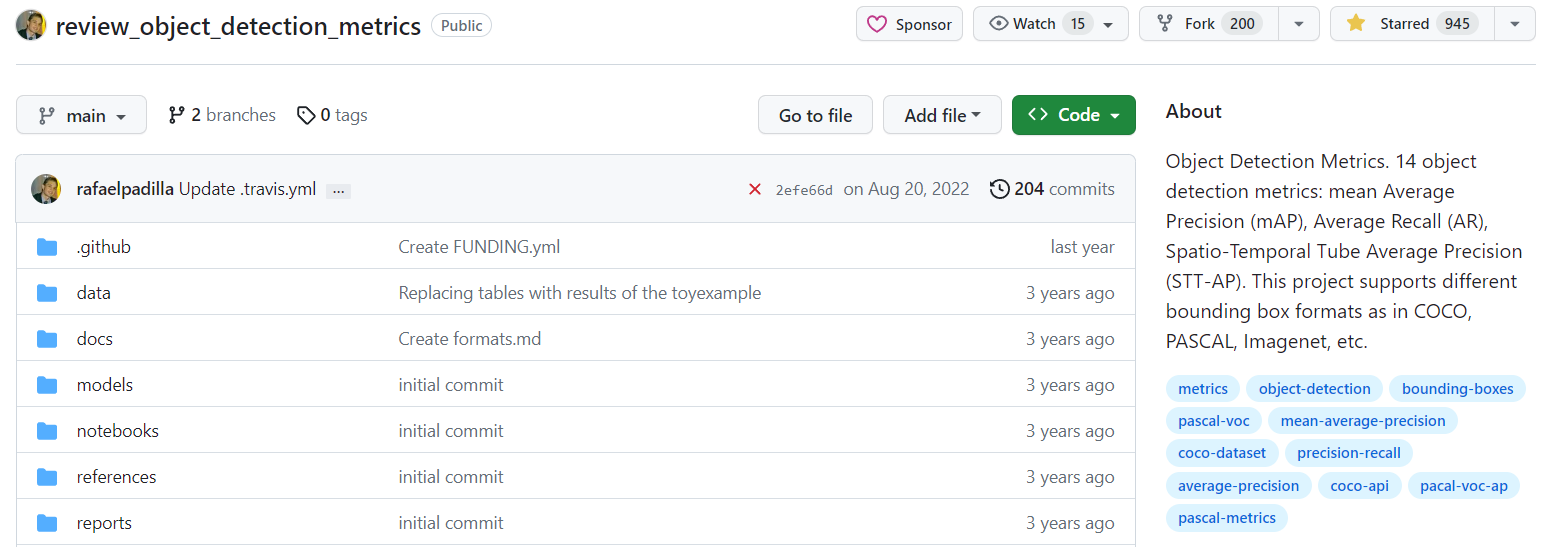Viewport: 1545px width, 547px height.
Task: Open commit history via 204 commits
Action: (x=1052, y=189)
